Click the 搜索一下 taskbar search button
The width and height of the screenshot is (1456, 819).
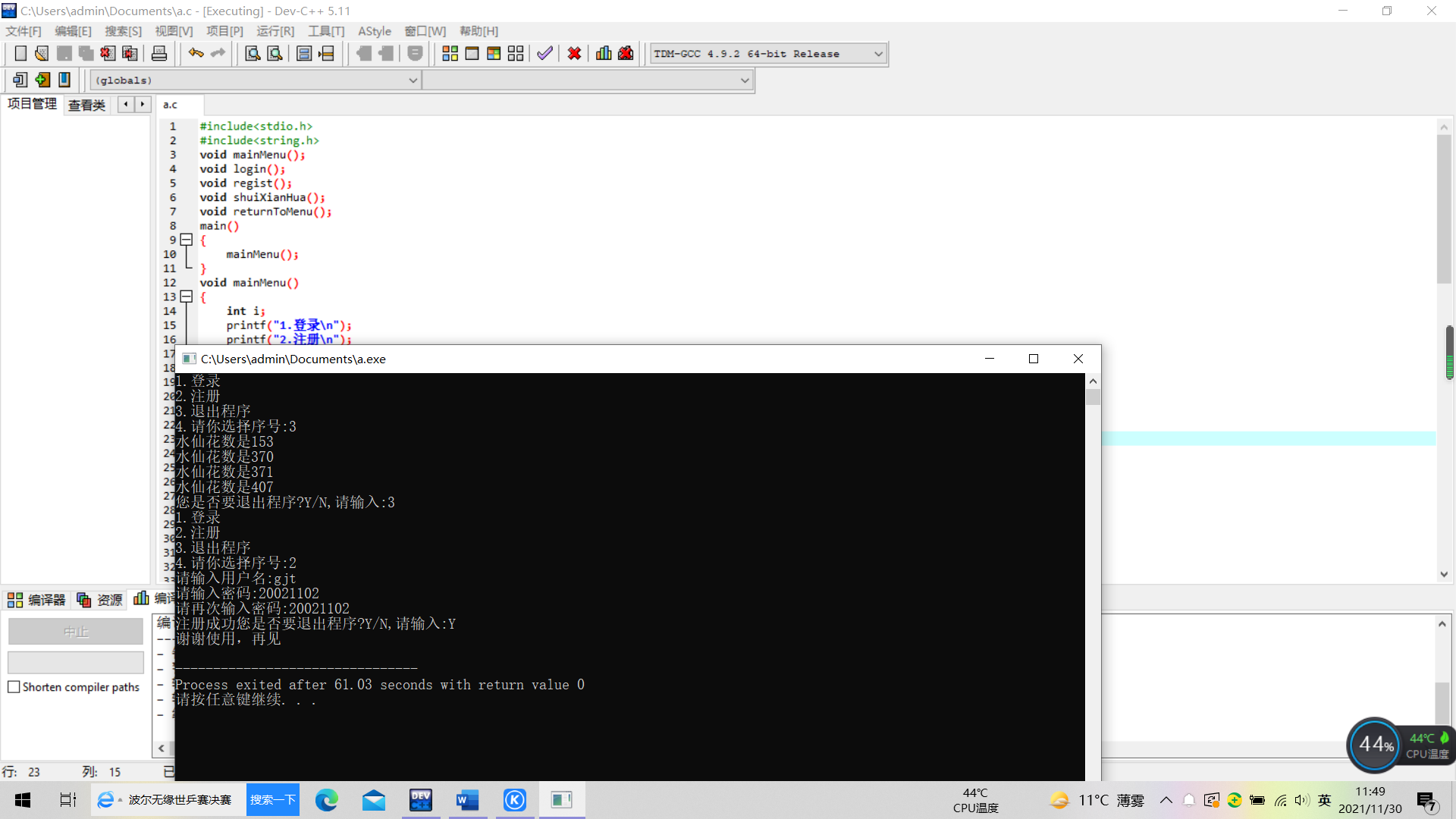click(272, 800)
